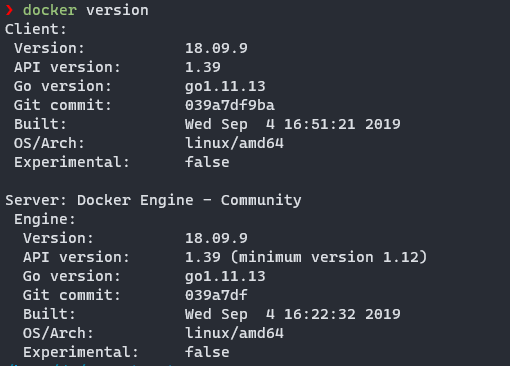Click engine Built time 16:22:32
This screenshot has width=510, height=366.
click(x=320, y=314)
